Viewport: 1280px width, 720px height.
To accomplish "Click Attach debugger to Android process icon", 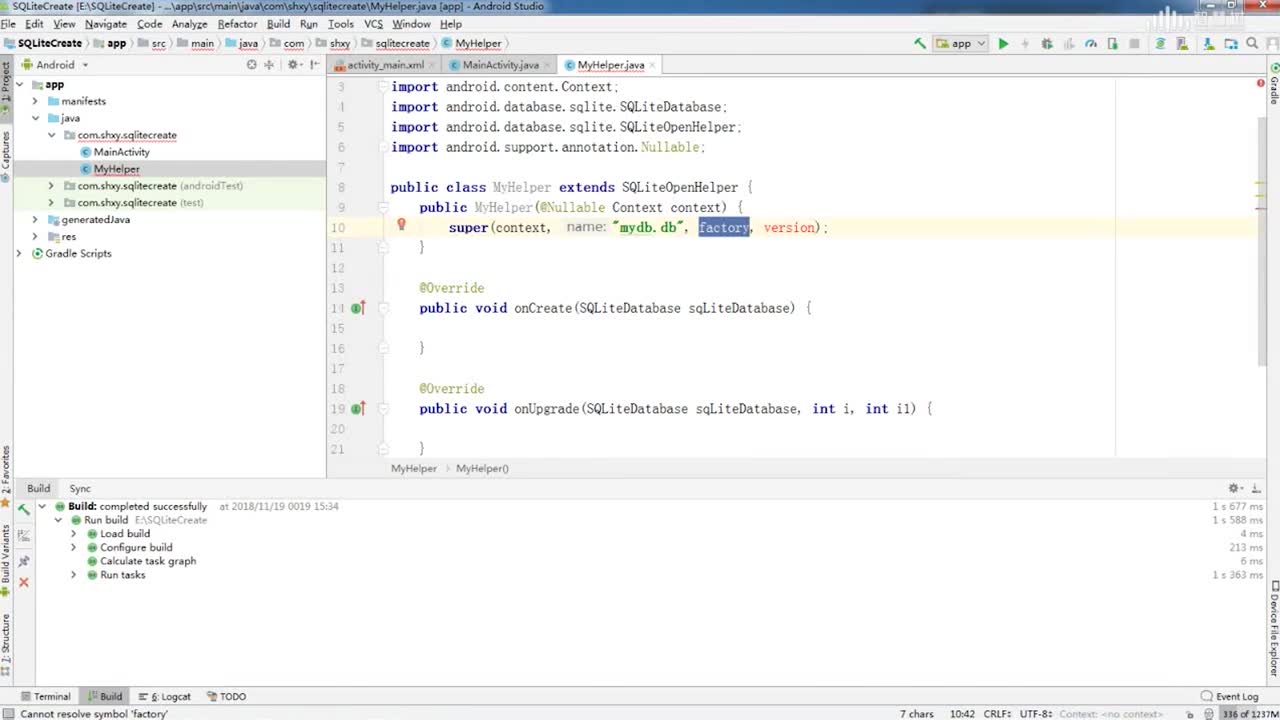I will pos(1112,44).
